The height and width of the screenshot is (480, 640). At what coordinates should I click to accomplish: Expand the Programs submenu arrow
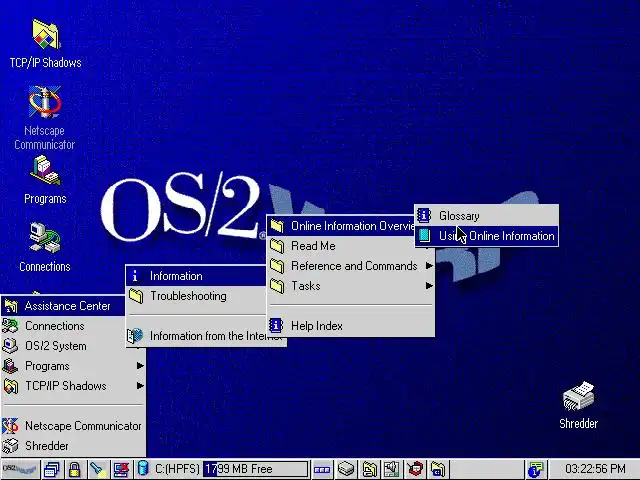[140, 366]
